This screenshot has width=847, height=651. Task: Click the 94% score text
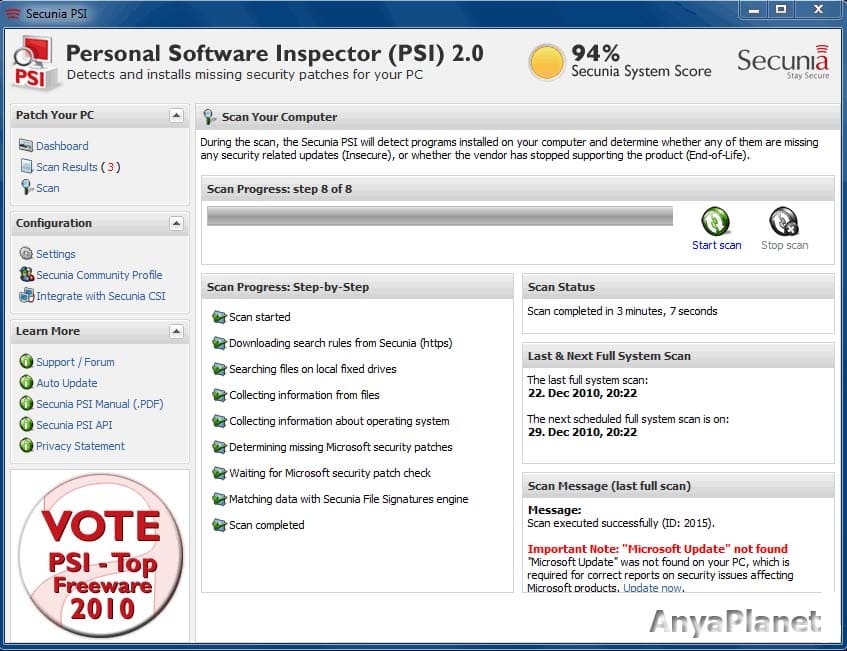pos(596,53)
